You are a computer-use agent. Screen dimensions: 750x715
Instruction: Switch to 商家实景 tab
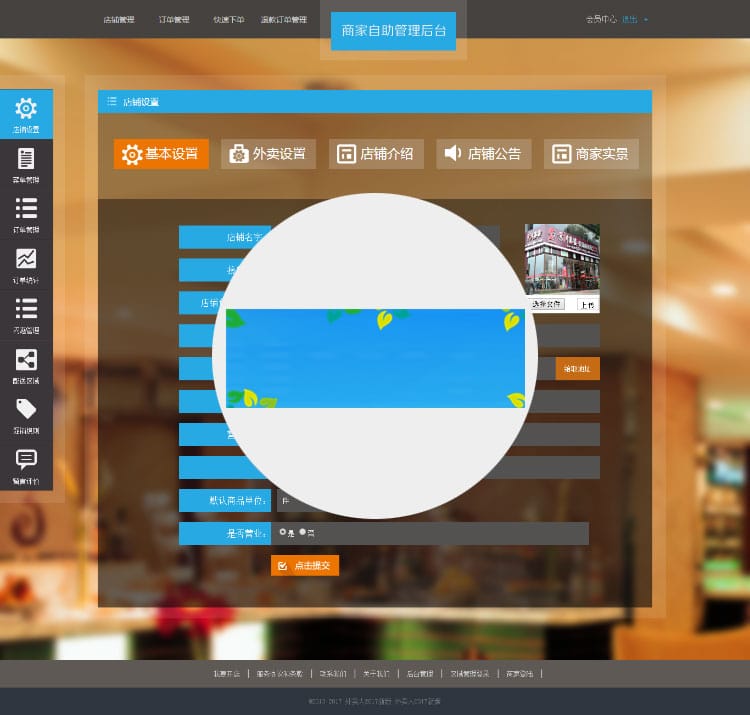click(x=591, y=154)
